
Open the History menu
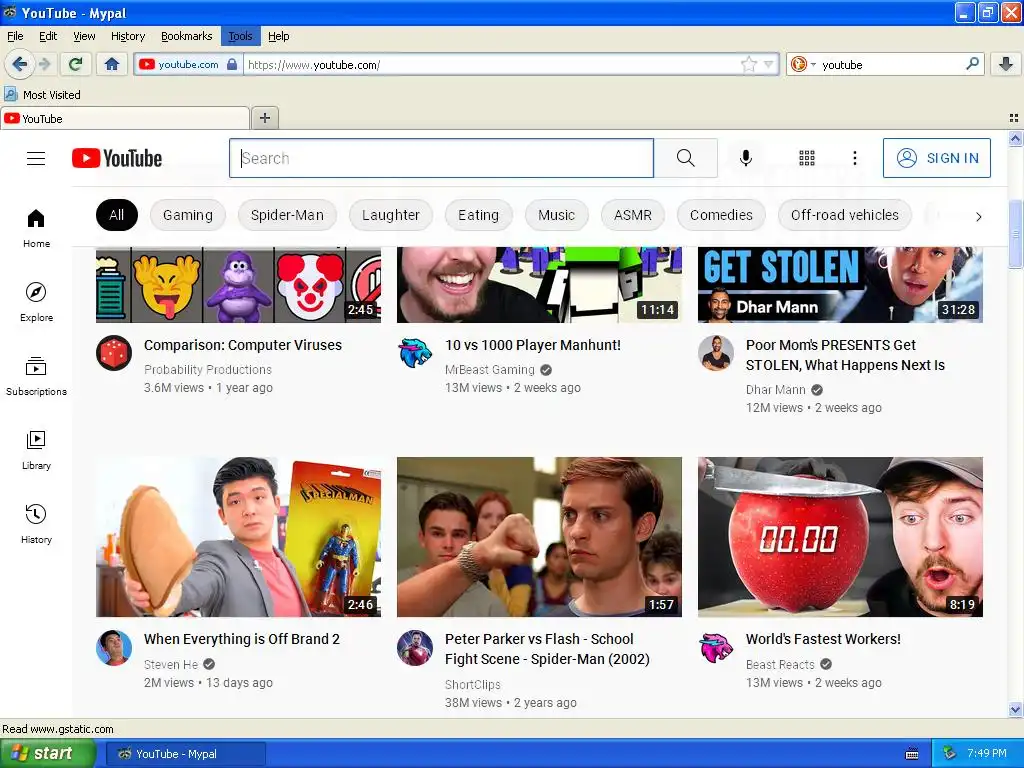pyautogui.click(x=127, y=36)
